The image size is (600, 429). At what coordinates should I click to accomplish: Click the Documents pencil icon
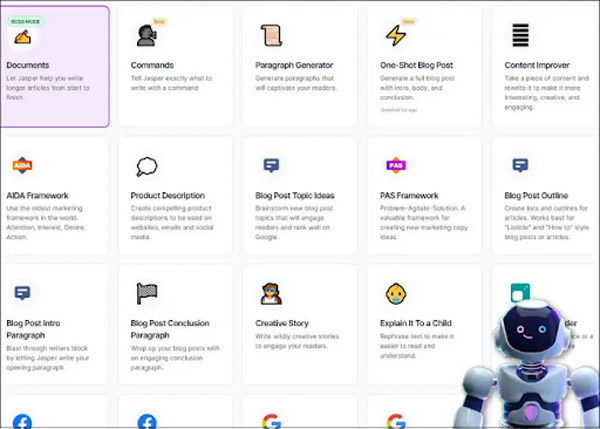click(22, 38)
